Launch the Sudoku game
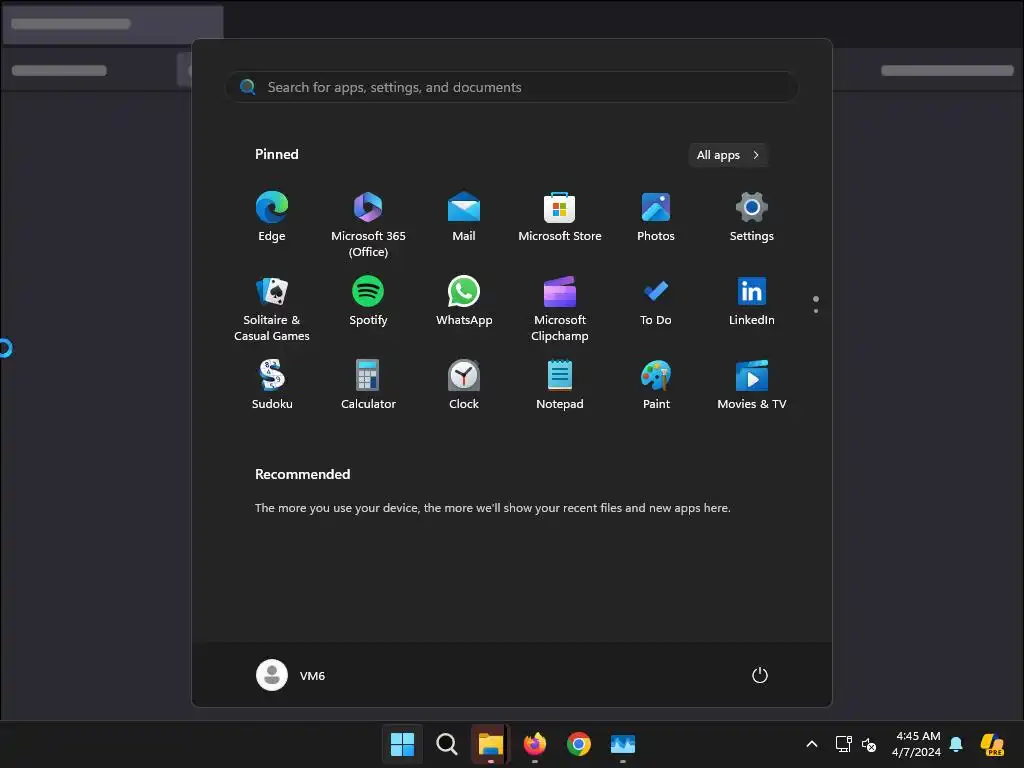This screenshot has width=1024, height=768. (272, 385)
